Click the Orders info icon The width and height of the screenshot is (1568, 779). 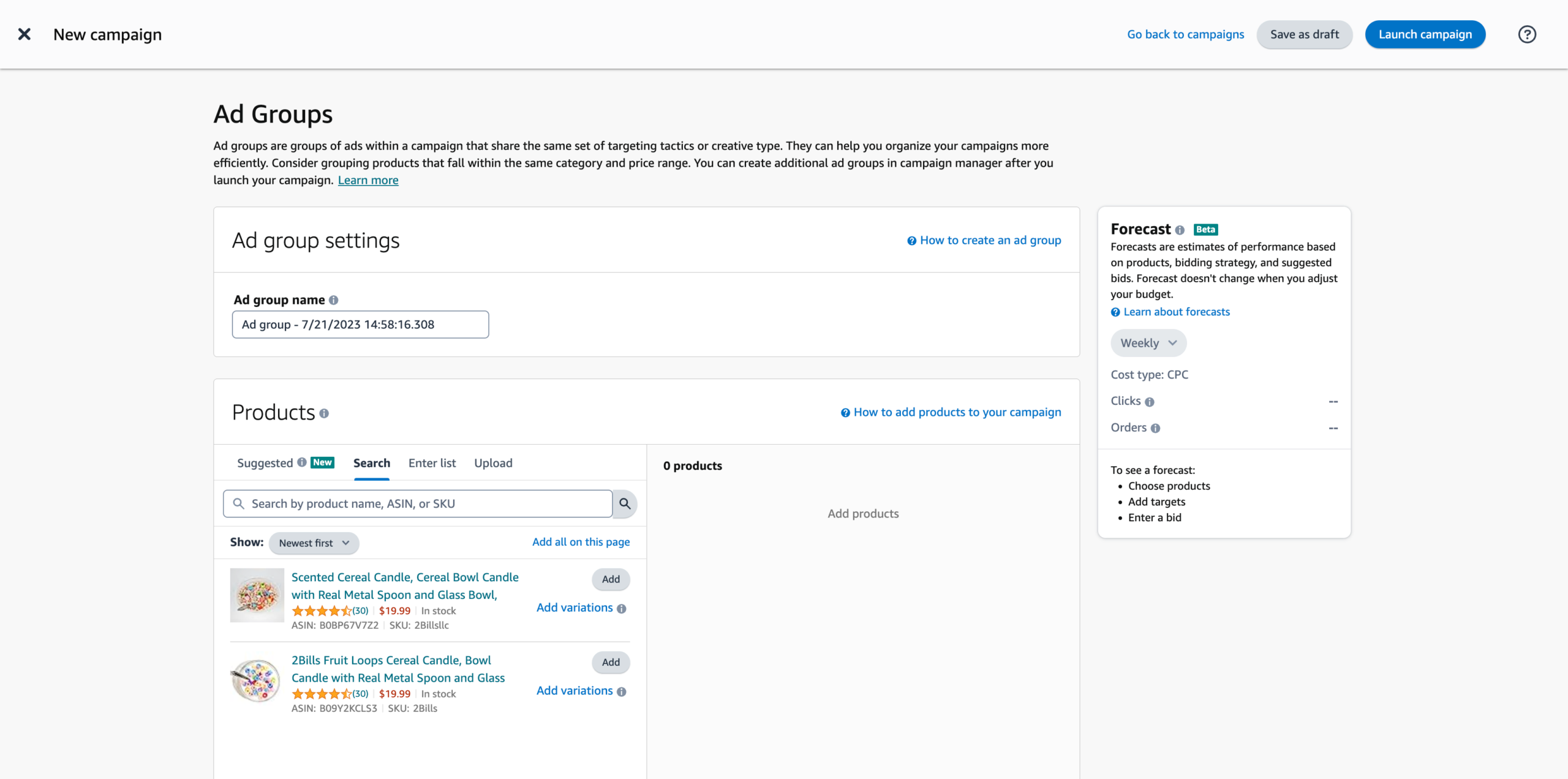1155,428
